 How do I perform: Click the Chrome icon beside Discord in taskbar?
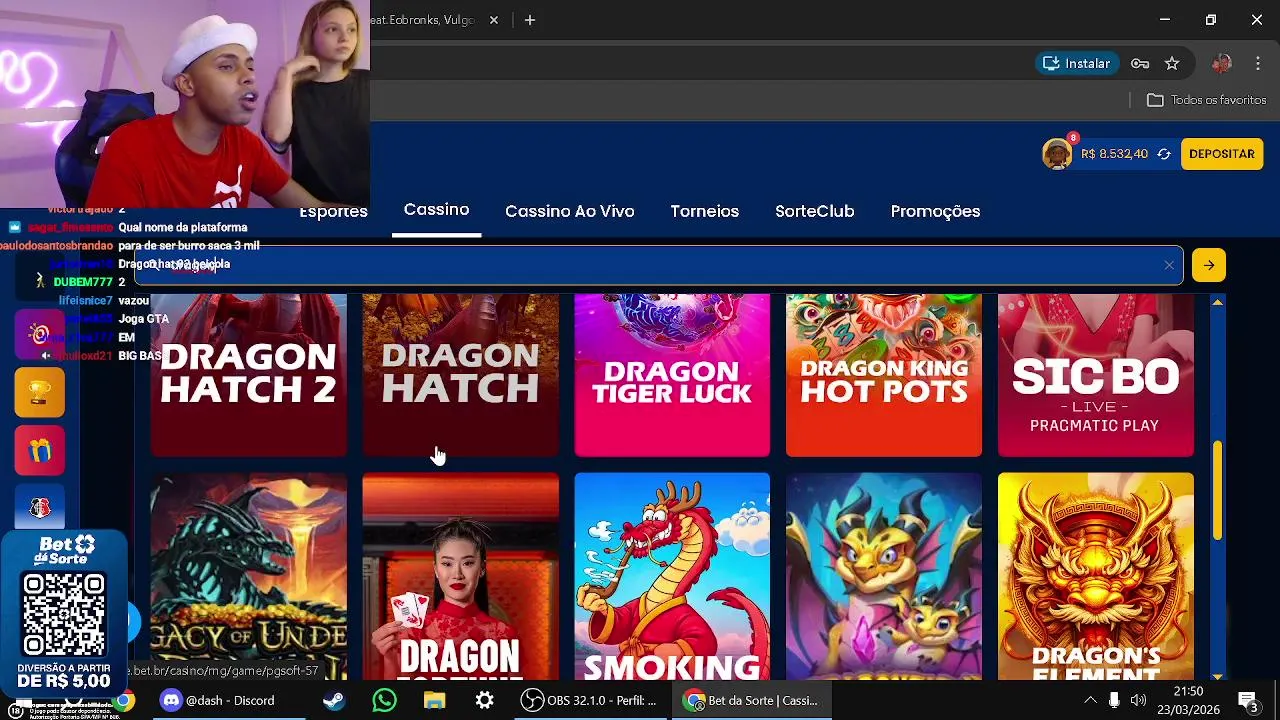tap(124, 701)
